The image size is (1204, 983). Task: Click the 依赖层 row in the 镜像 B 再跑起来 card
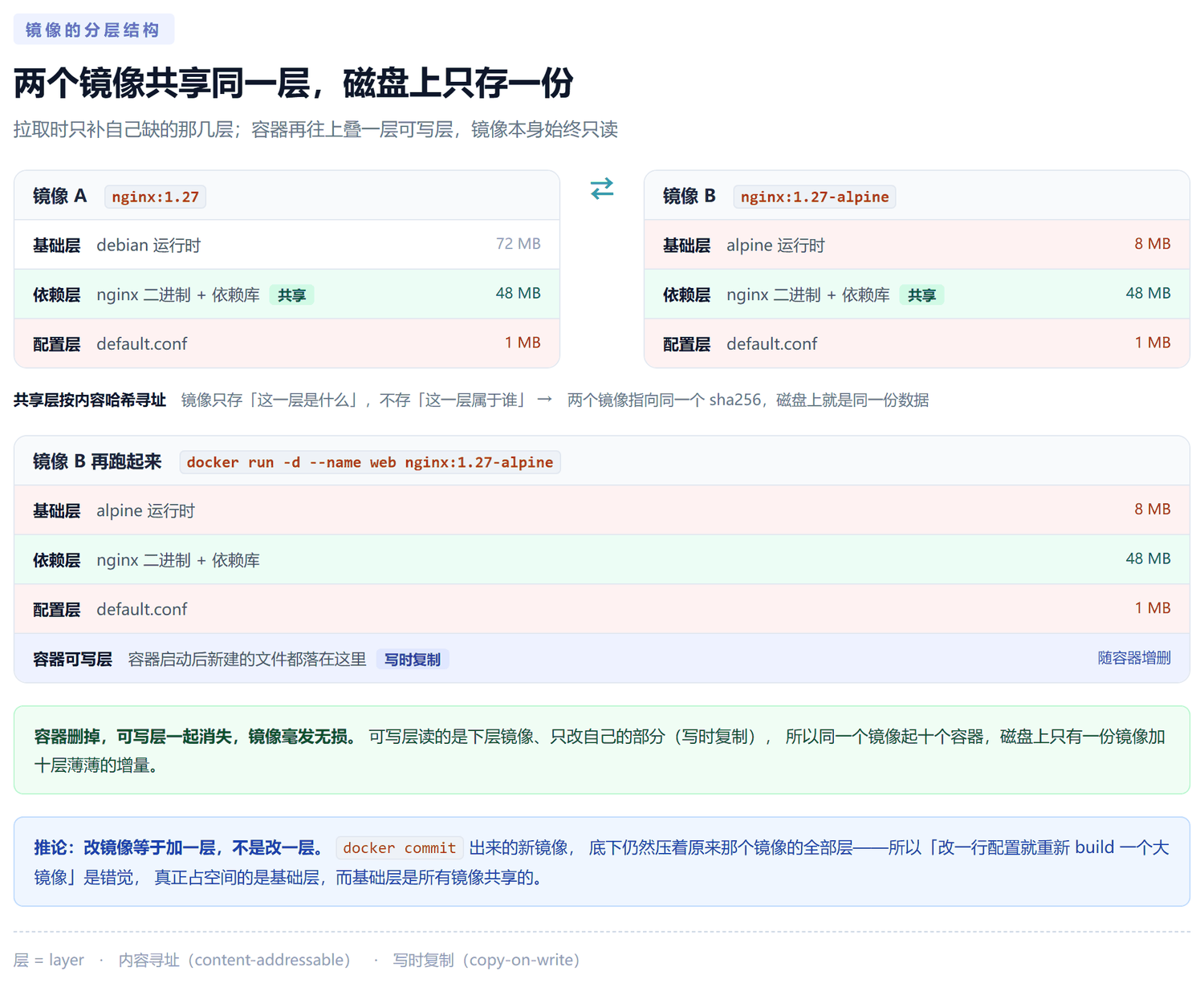pyautogui.click(x=602, y=559)
